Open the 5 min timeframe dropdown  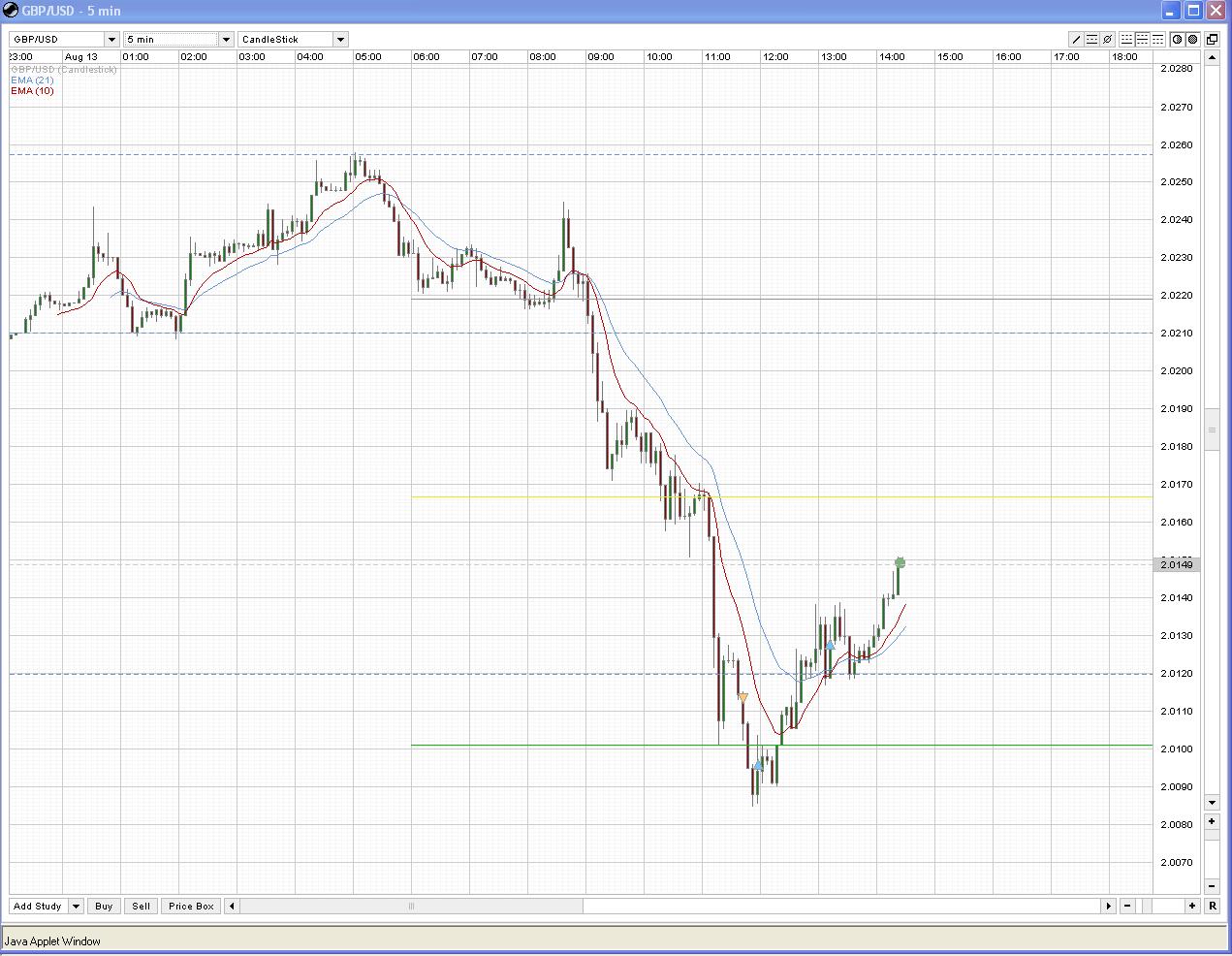[x=226, y=40]
